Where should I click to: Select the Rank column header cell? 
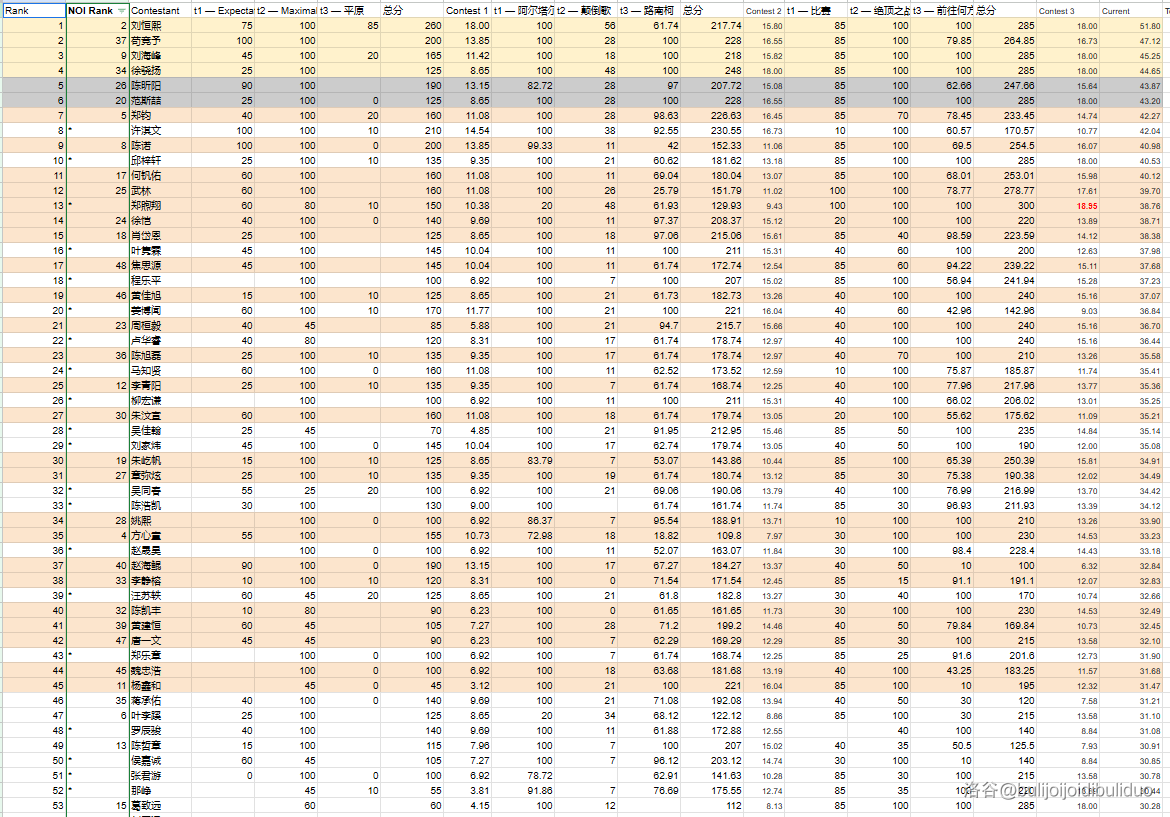point(33,11)
